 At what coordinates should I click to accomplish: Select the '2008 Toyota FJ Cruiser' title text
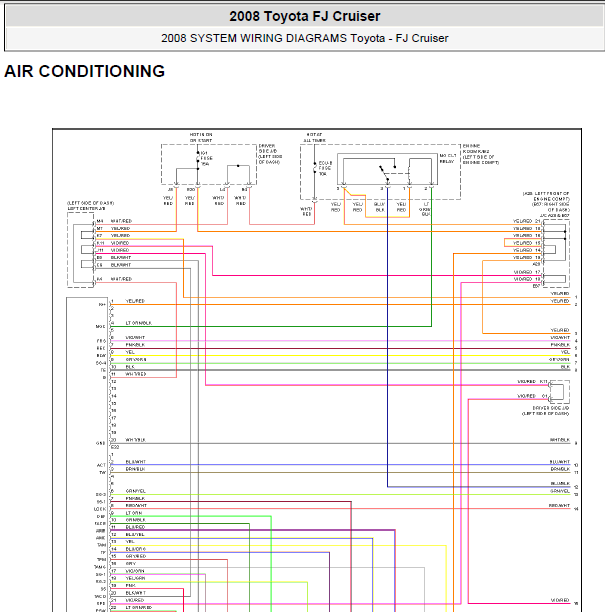pyautogui.click(x=304, y=16)
